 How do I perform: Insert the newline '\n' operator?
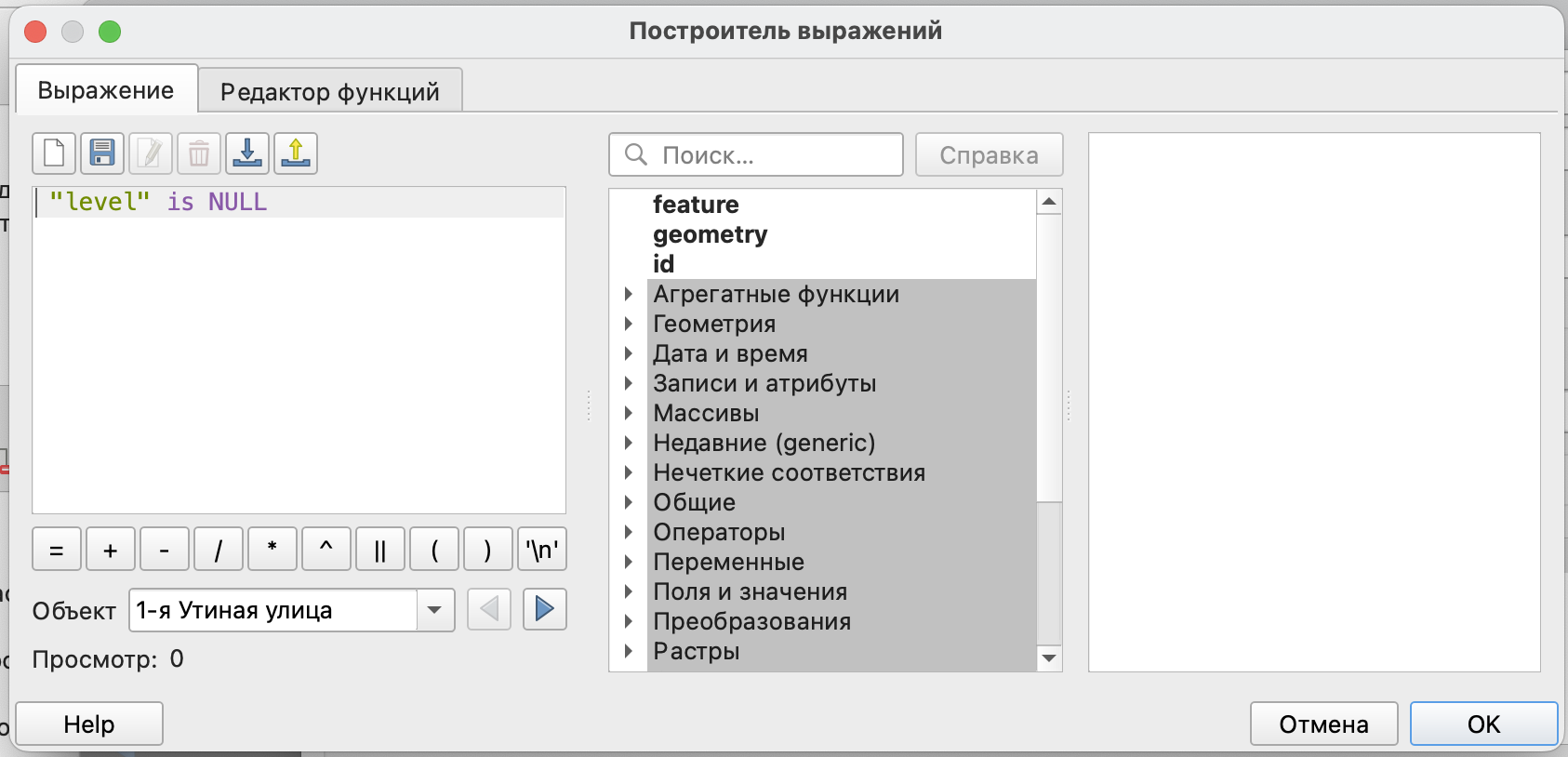click(x=542, y=550)
